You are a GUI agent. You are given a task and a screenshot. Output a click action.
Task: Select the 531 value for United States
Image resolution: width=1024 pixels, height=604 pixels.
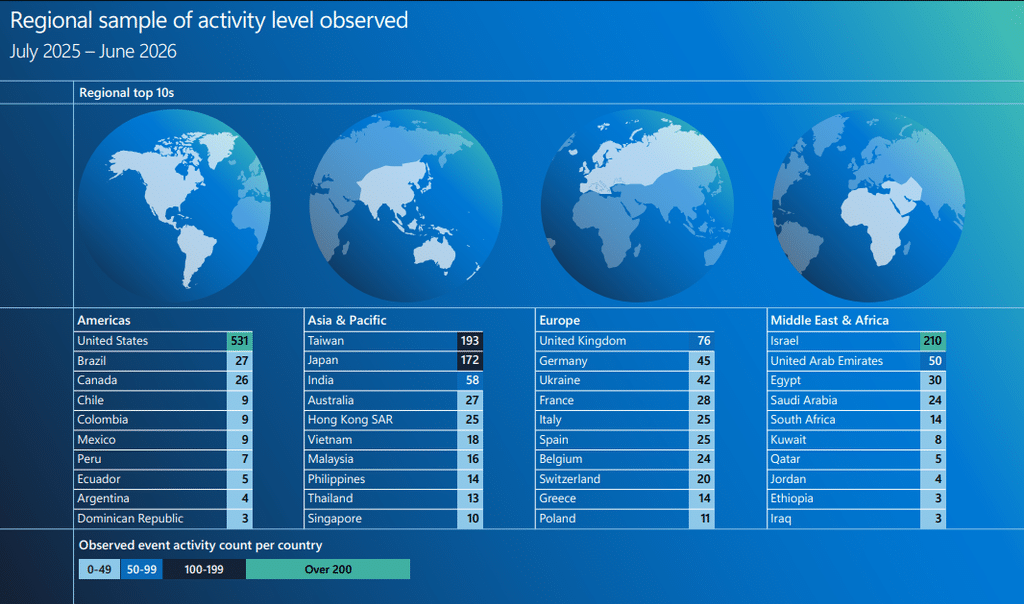coord(240,341)
